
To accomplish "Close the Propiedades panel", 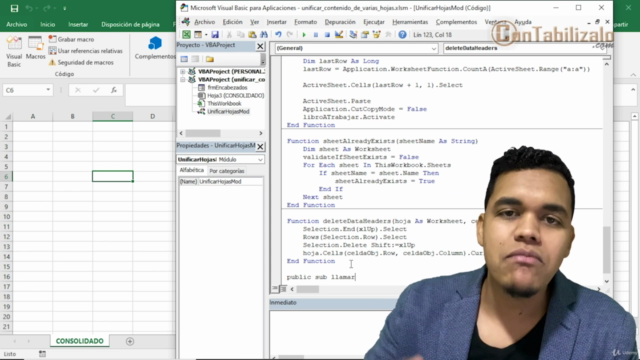I will (260, 147).
